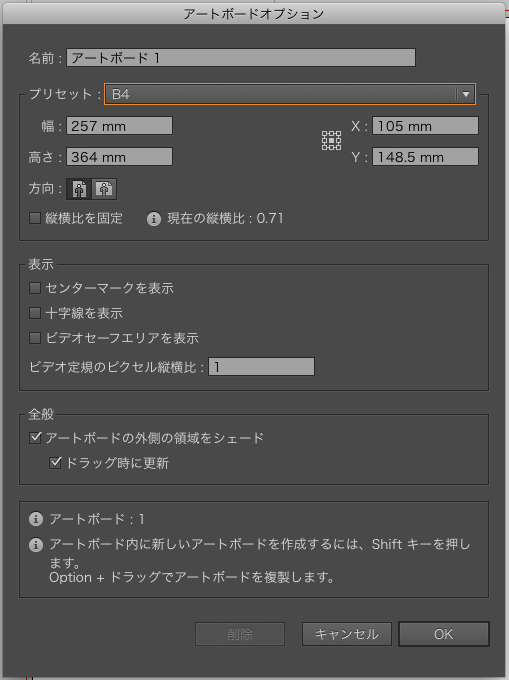Click the reference point grid icon
Viewport: 509px width, 680px height.
pyautogui.click(x=331, y=141)
